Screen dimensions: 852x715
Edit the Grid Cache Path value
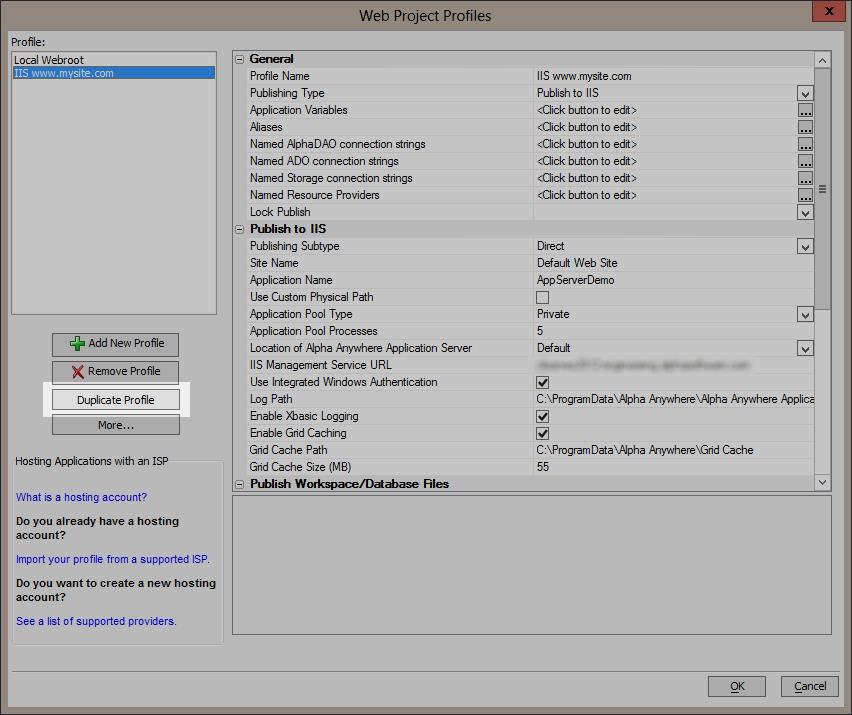click(674, 450)
